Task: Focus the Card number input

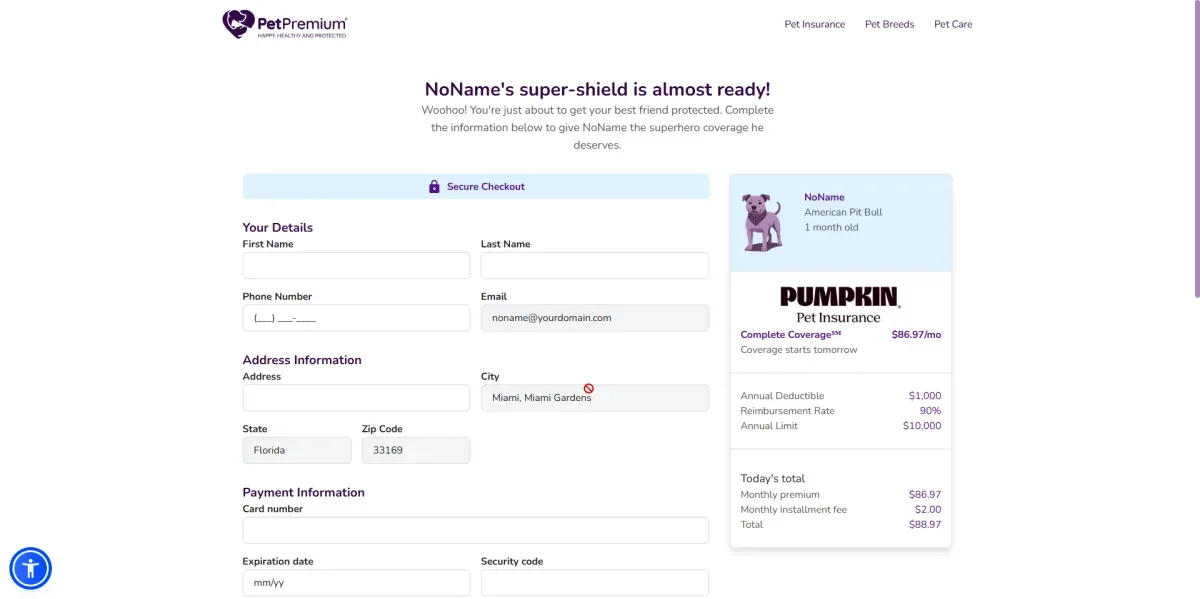Action: [475, 530]
